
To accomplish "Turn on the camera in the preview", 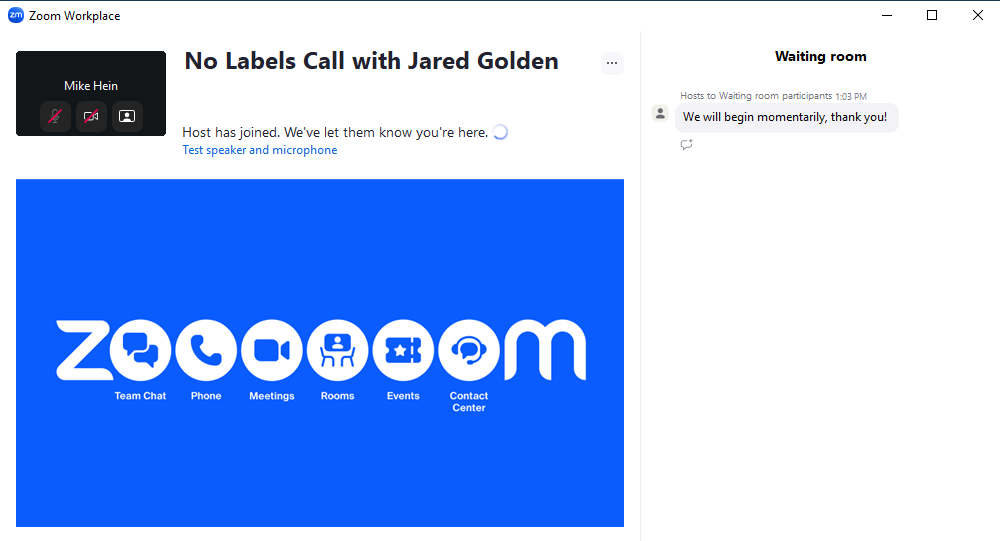I will [91, 116].
